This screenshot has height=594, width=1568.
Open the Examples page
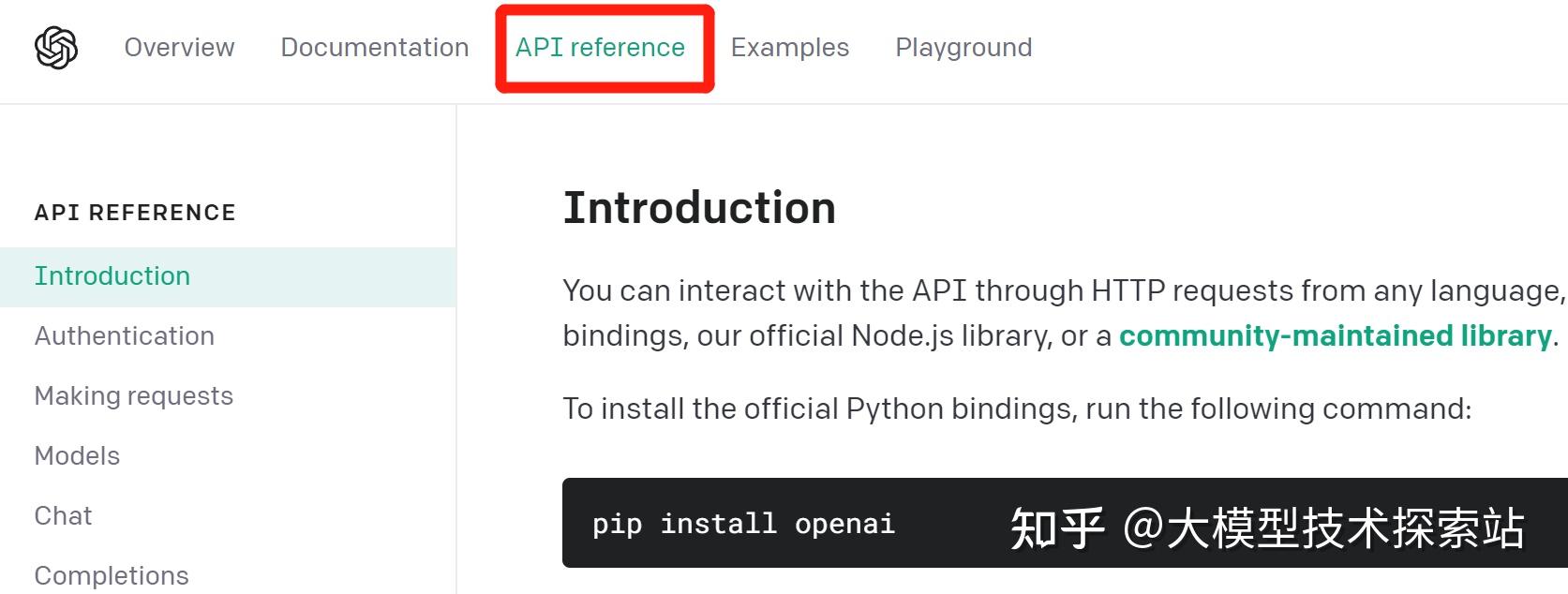click(788, 47)
